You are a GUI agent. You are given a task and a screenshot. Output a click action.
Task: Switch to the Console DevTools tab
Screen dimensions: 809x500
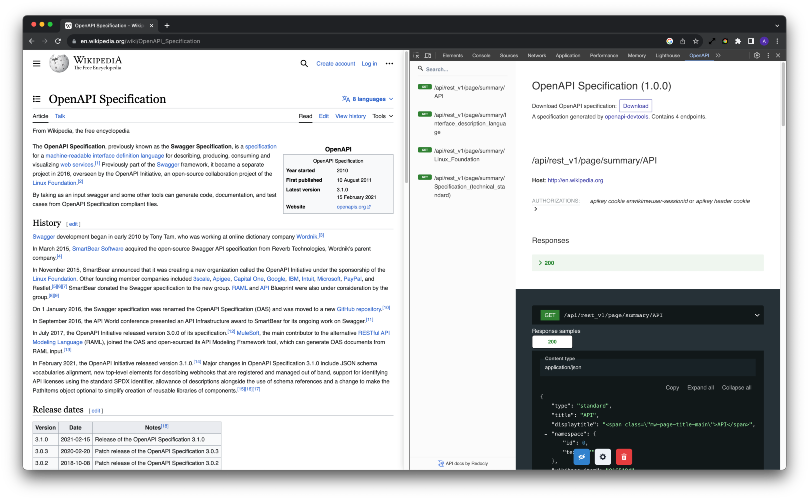[481, 55]
